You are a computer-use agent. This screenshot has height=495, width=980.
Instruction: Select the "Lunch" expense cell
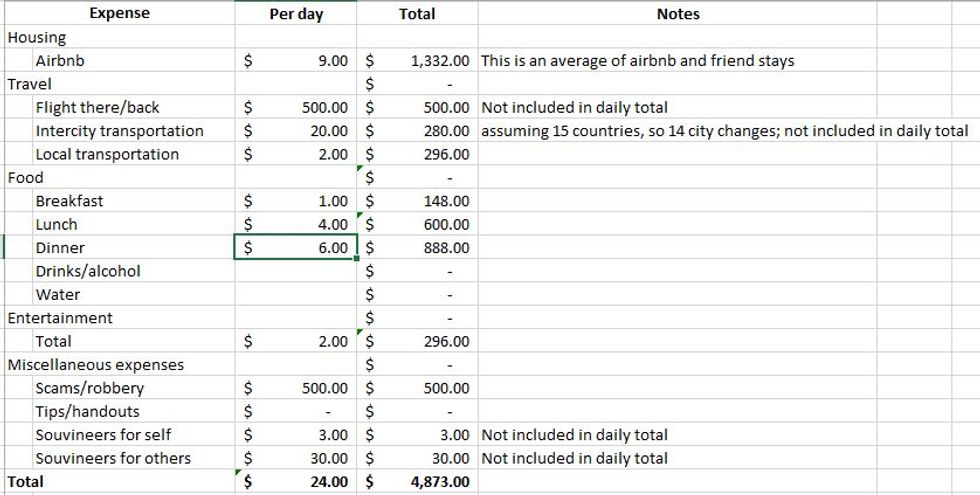56,225
